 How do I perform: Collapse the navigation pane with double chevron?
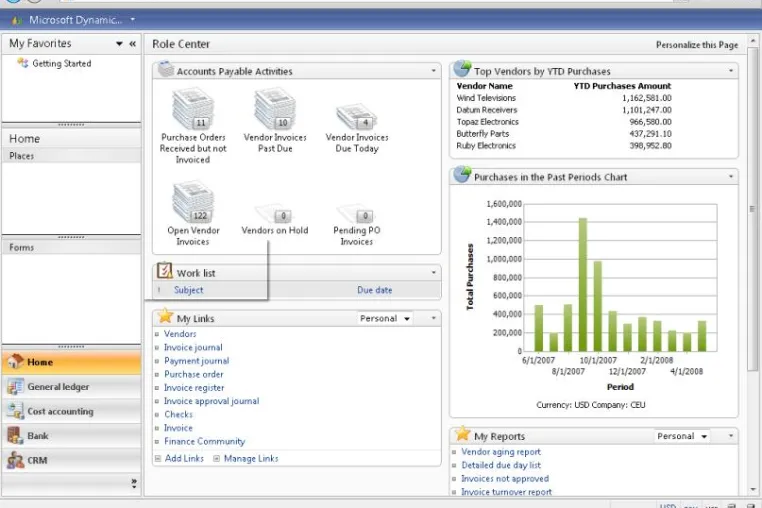132,44
